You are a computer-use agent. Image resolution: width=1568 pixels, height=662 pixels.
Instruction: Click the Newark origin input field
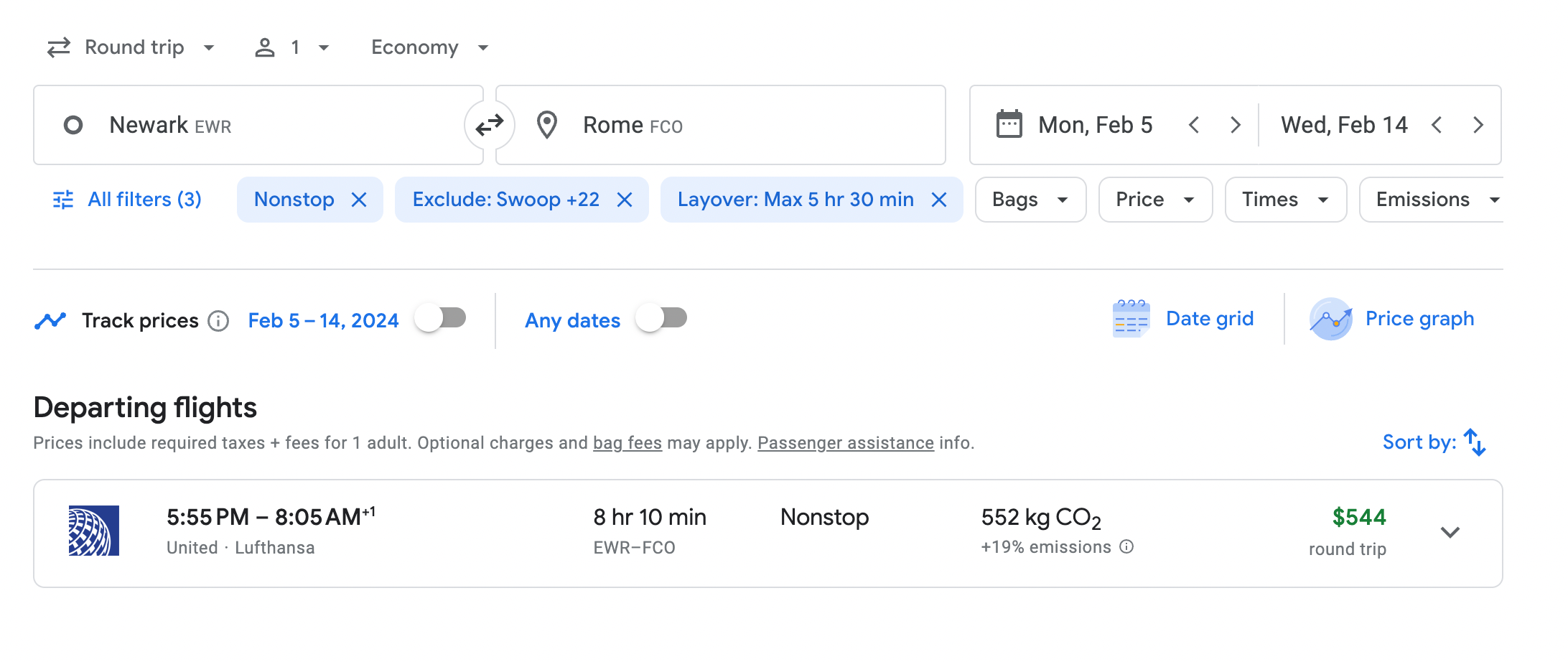tap(258, 126)
